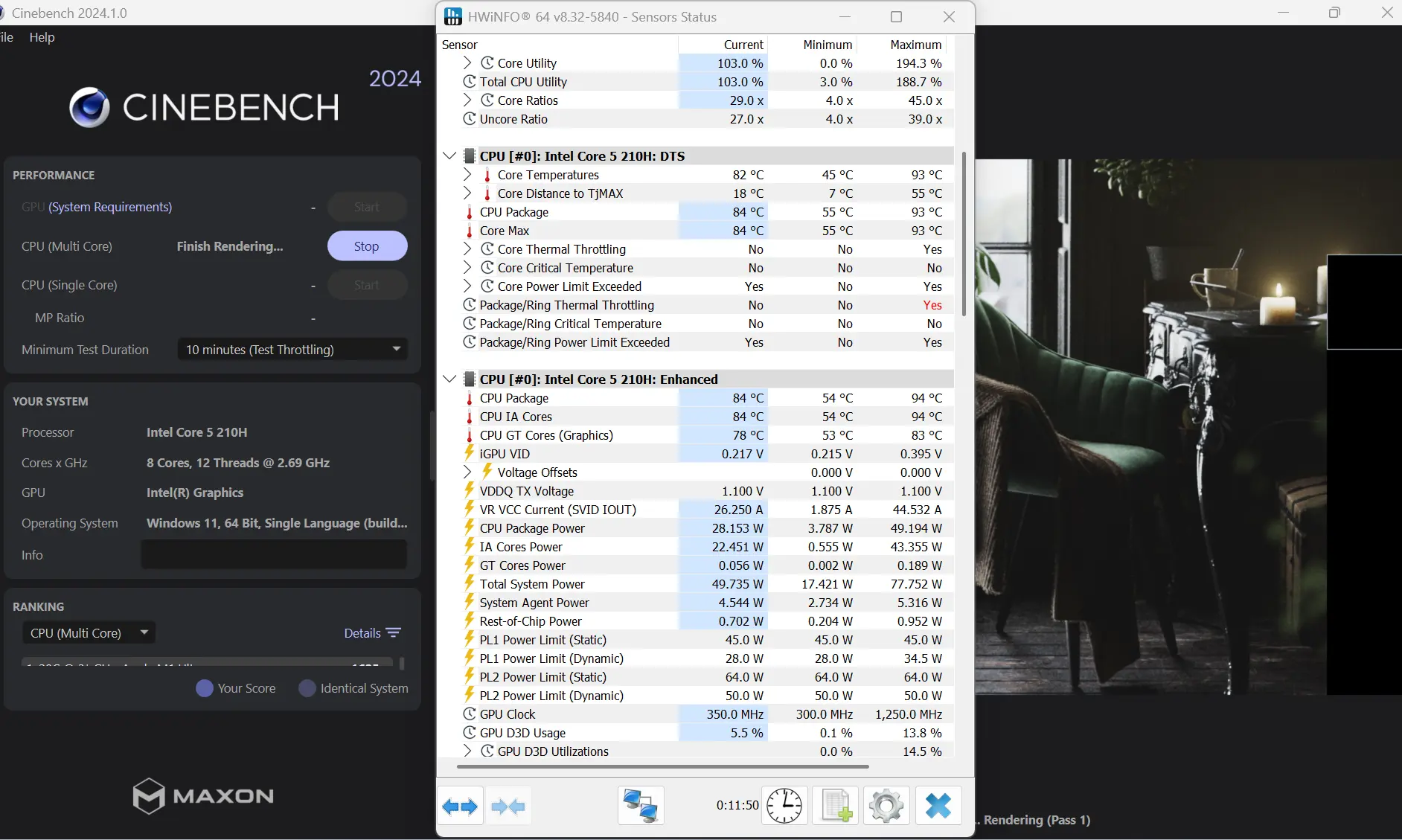Close sensors with blue X icon
1402x840 pixels.
pyautogui.click(x=938, y=806)
